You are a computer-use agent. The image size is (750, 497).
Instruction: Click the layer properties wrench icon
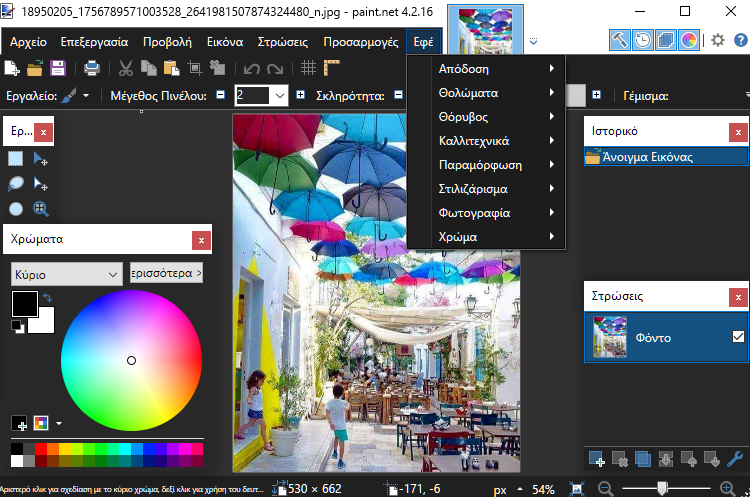pyautogui.click(x=737, y=459)
